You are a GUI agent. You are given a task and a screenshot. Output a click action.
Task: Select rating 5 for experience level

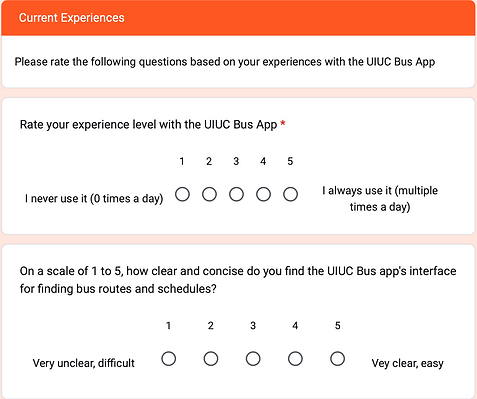(x=290, y=194)
